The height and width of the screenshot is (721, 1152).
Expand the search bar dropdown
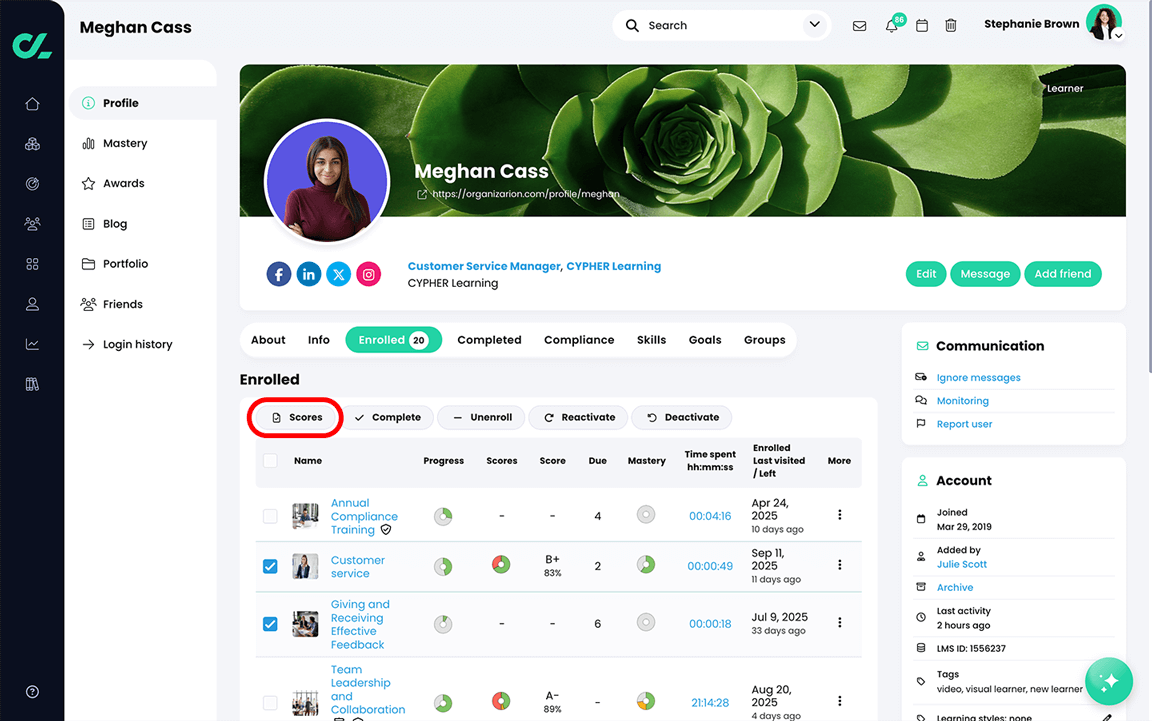click(x=814, y=24)
